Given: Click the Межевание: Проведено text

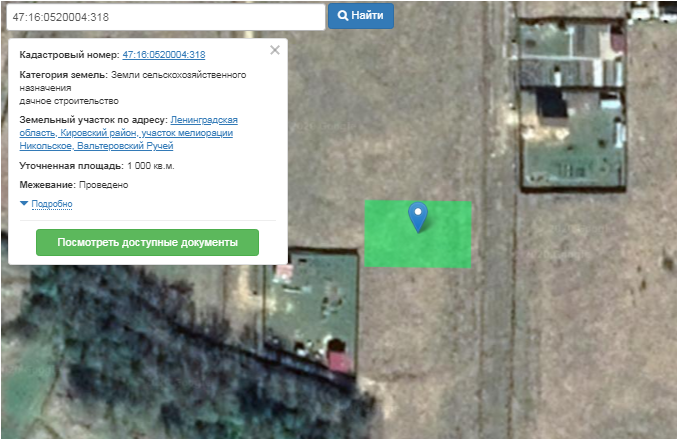Looking at the screenshot, I should tap(74, 185).
